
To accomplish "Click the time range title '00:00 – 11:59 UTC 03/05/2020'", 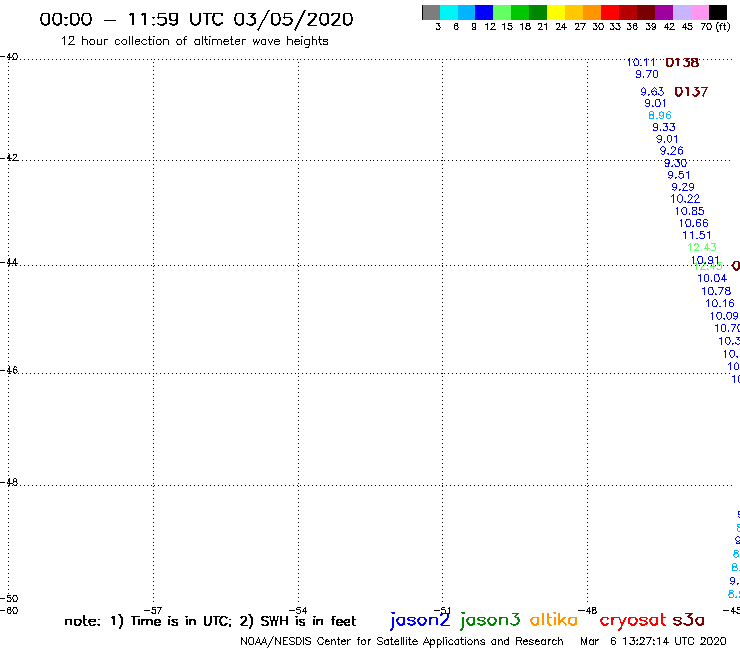I will coord(196,19).
